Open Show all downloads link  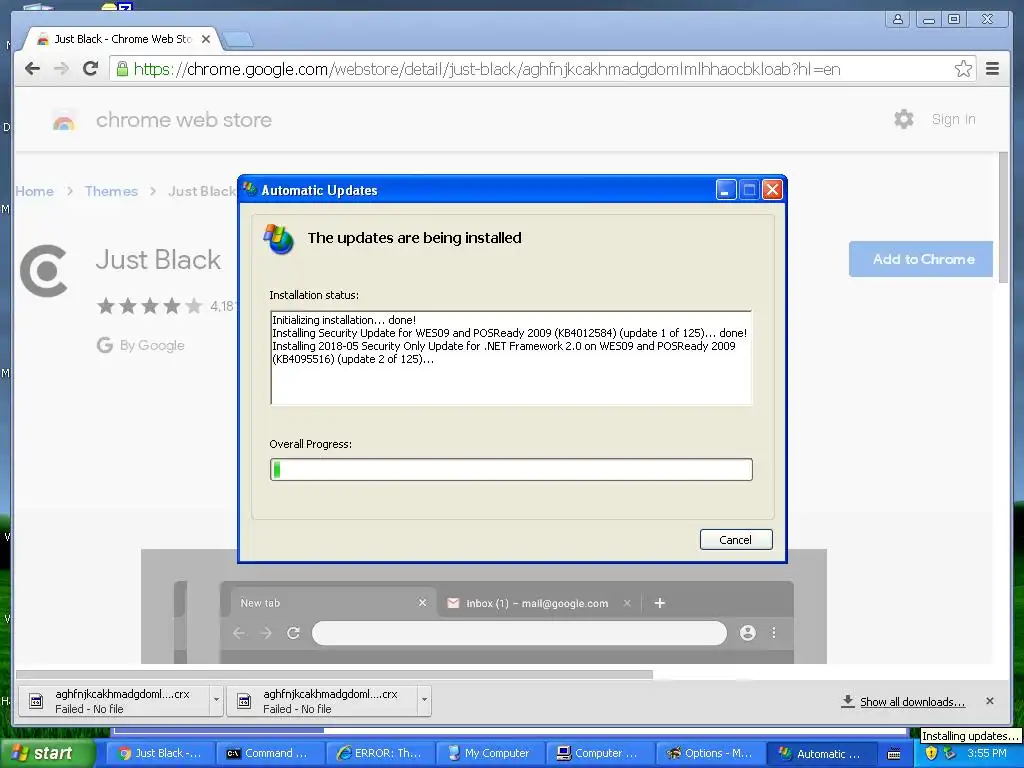click(x=912, y=702)
